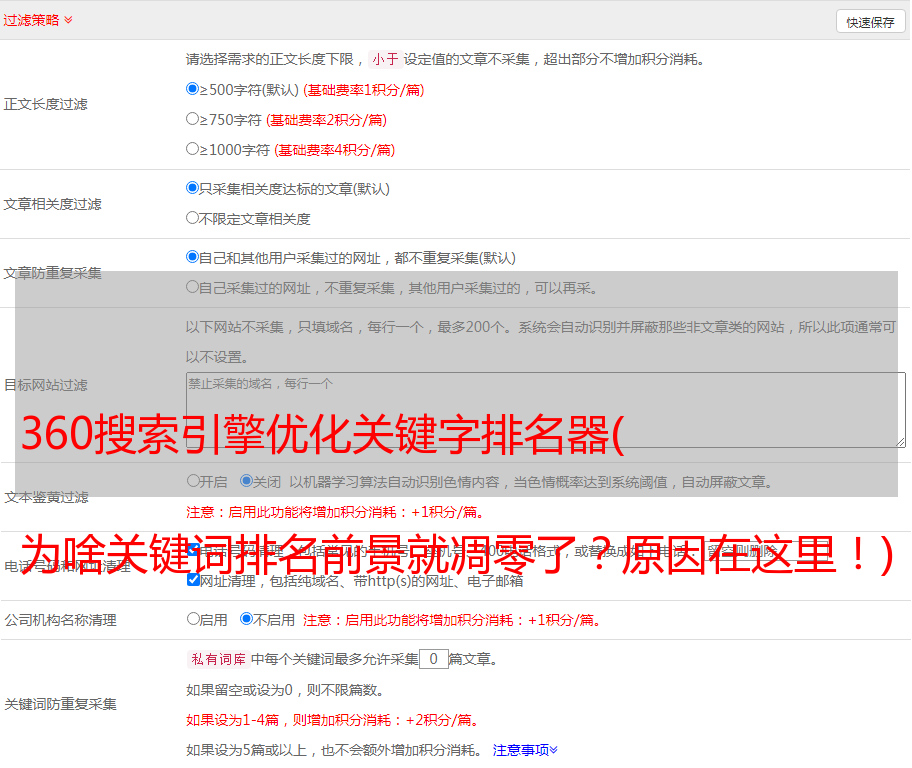Viewport: 912px width, 768px height.
Task: Click the 文本鉴黄过滤 row label
Action: (x=47, y=497)
